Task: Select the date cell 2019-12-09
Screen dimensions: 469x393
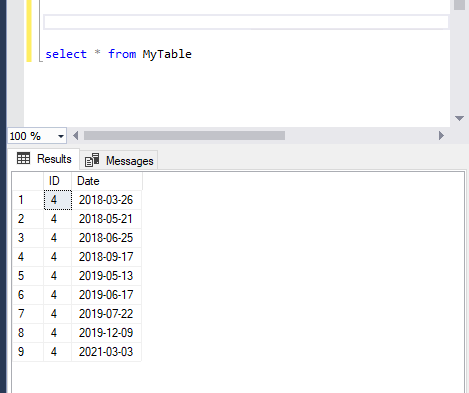Action: 106,333
